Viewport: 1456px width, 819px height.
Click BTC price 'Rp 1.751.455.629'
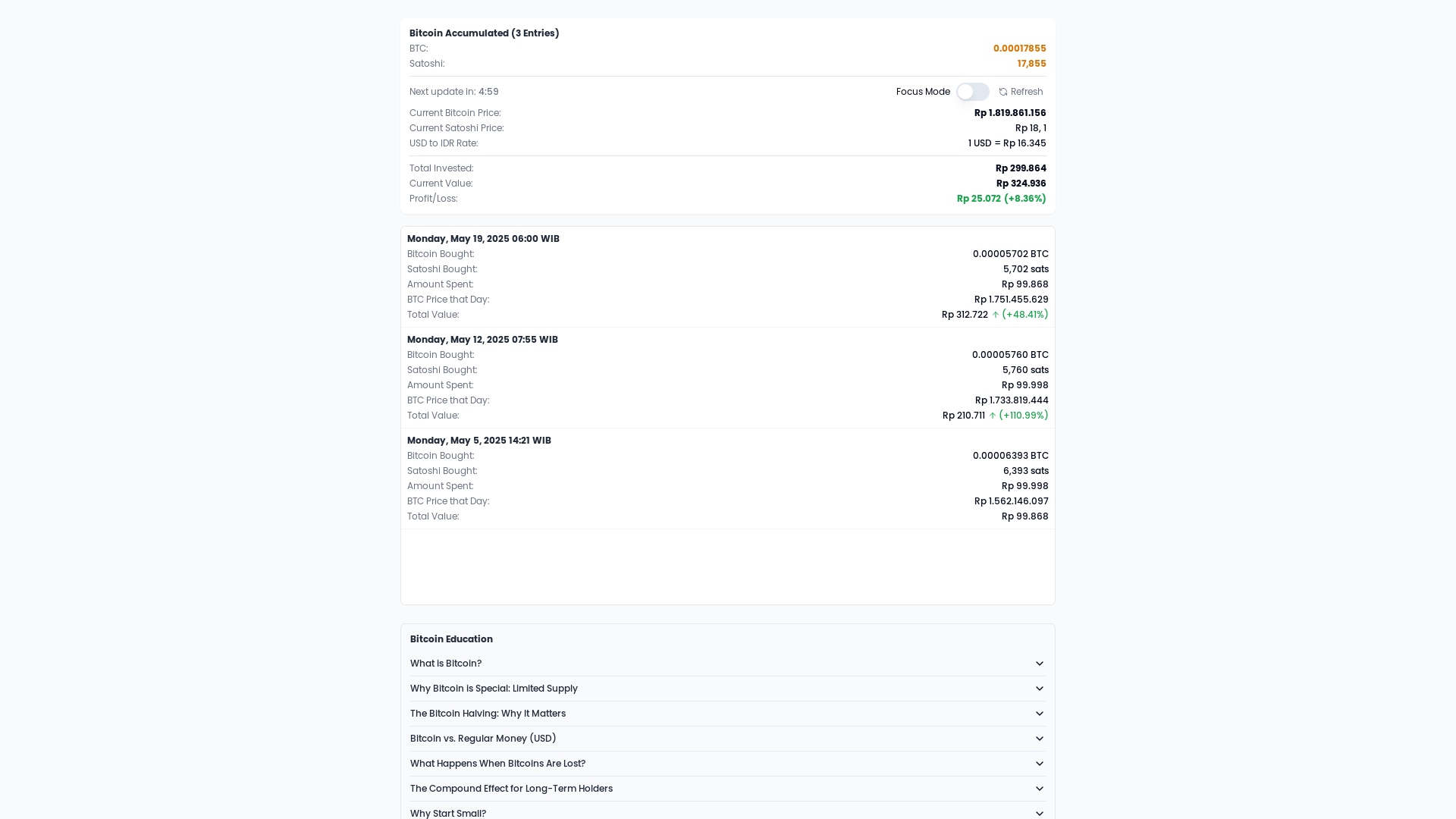pos(1012,300)
